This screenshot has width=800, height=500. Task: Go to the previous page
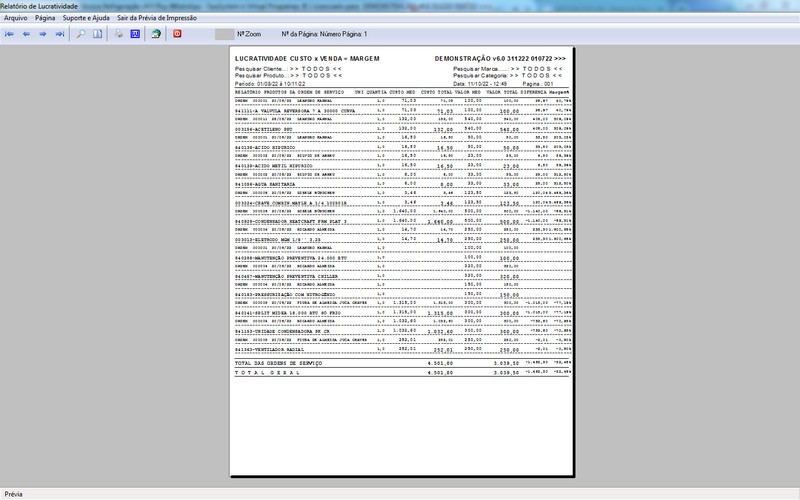click(x=27, y=34)
